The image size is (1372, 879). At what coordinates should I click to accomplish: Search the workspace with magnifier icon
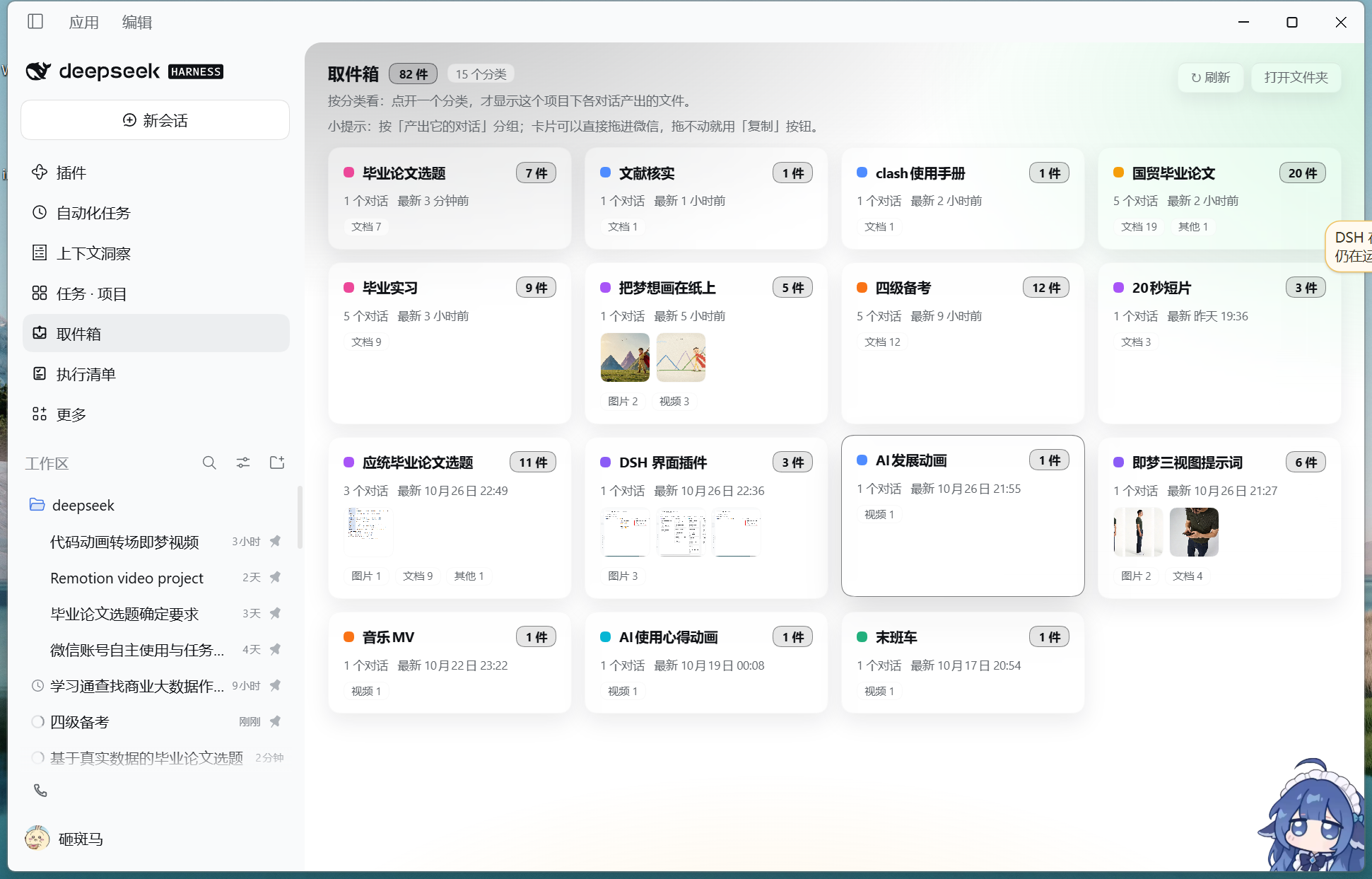pos(209,463)
